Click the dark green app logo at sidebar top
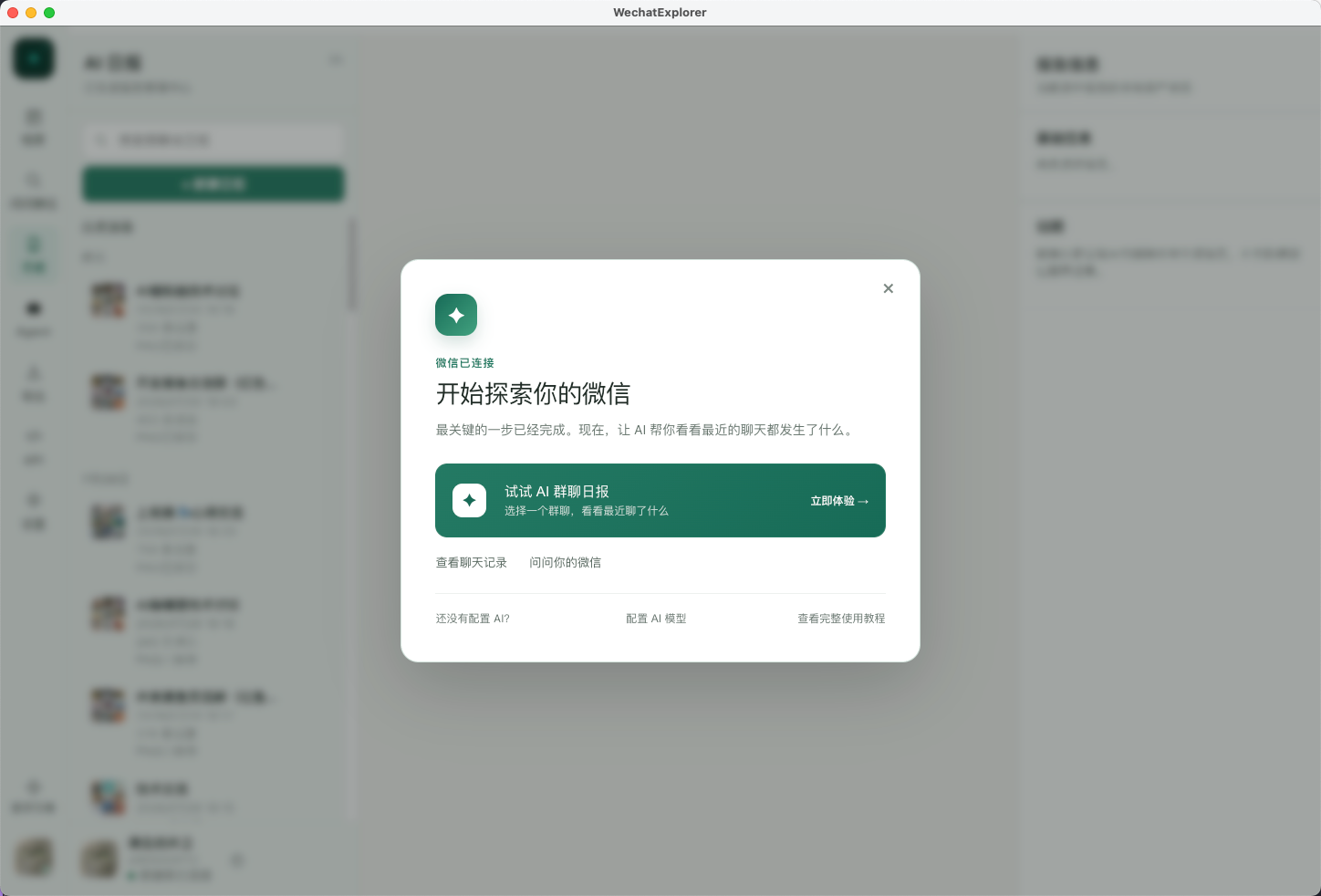 [34, 59]
